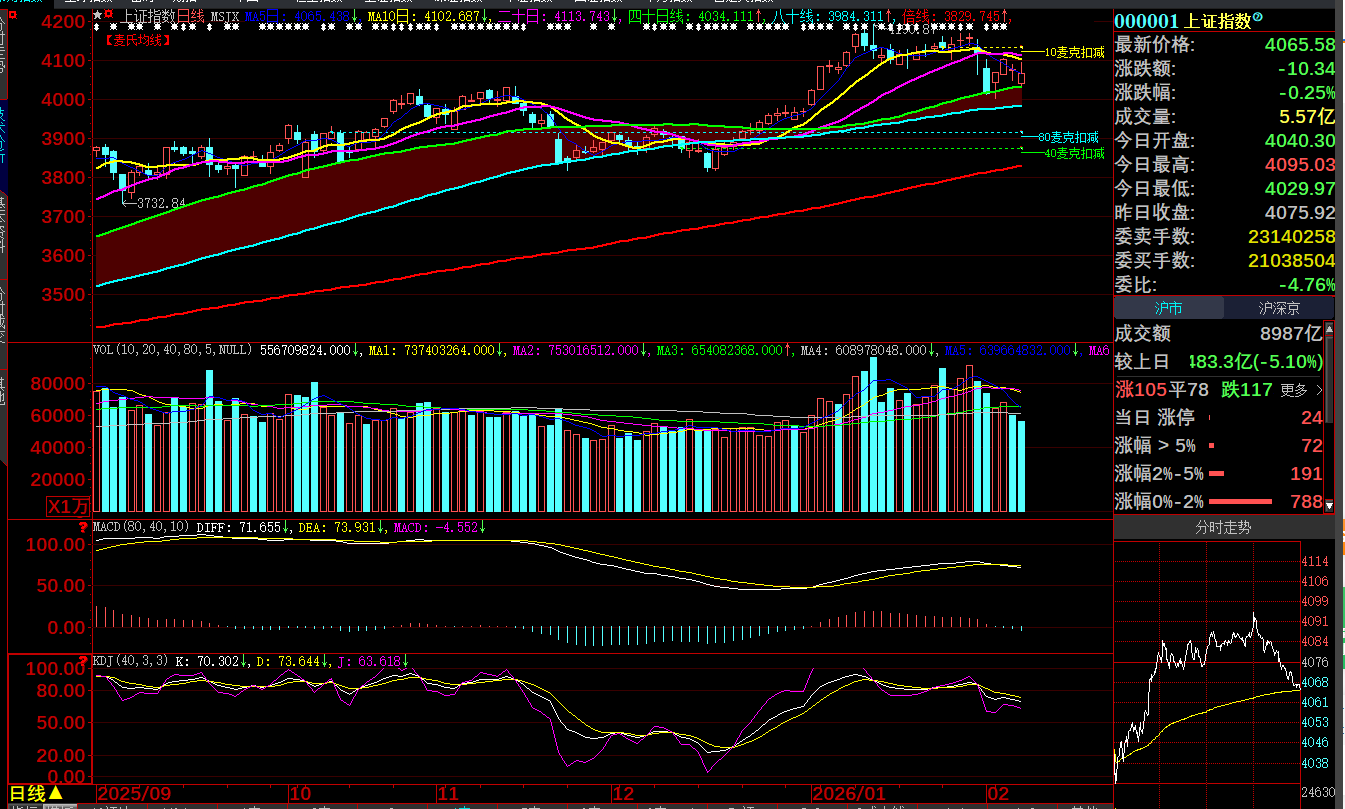
Task: Switch to the 沪深京 market tab
Action: [1279, 308]
